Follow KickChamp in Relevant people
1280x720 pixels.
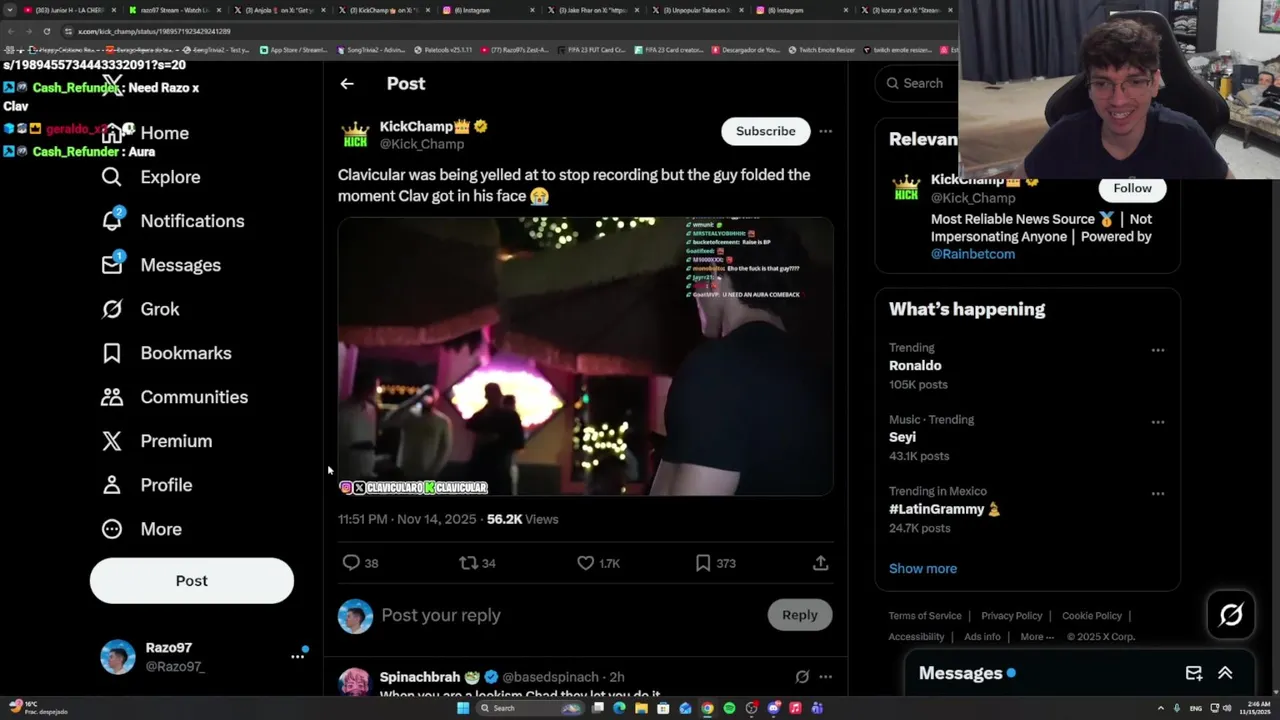pyautogui.click(x=1132, y=188)
